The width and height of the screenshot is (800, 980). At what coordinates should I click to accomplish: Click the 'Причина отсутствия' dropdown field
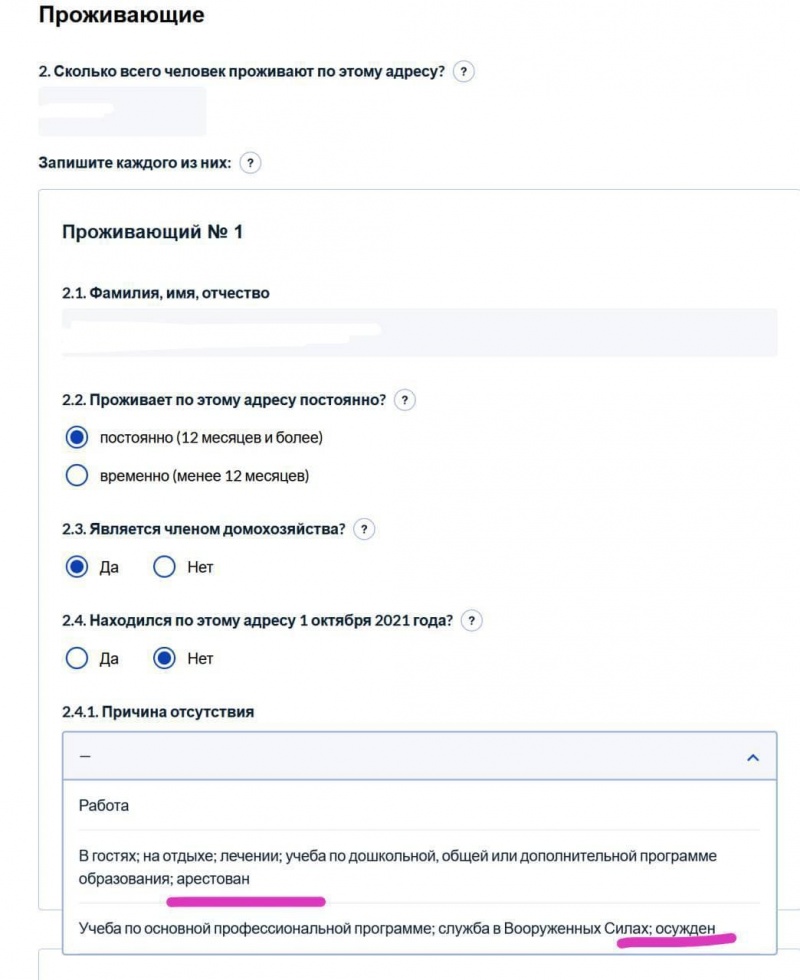pyautogui.click(x=419, y=756)
